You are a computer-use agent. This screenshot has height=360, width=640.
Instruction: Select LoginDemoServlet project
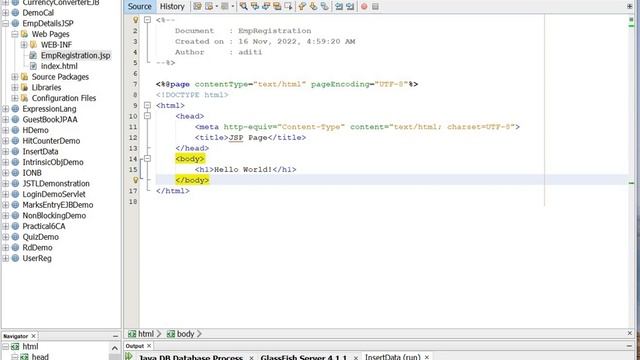(x=54, y=194)
